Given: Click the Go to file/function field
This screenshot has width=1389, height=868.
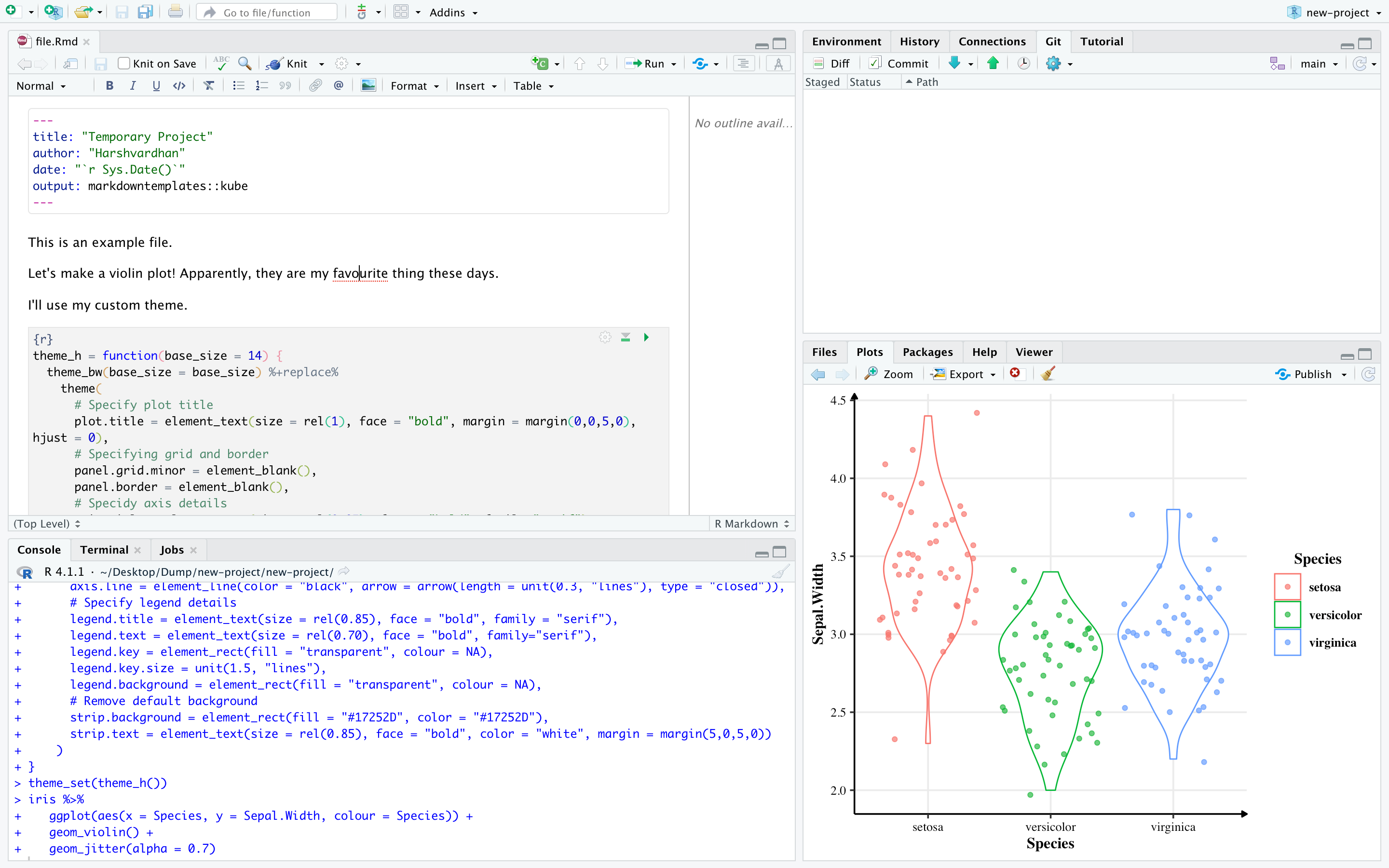Looking at the screenshot, I should (267, 12).
